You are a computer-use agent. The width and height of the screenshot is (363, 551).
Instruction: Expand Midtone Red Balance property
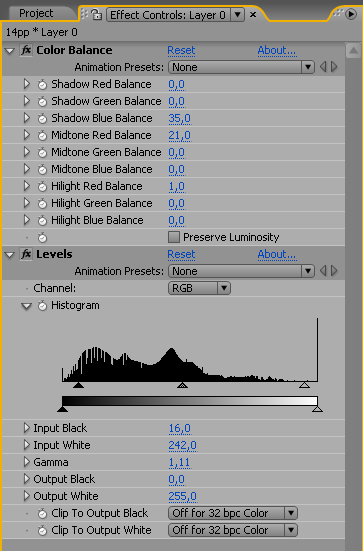pos(27,135)
